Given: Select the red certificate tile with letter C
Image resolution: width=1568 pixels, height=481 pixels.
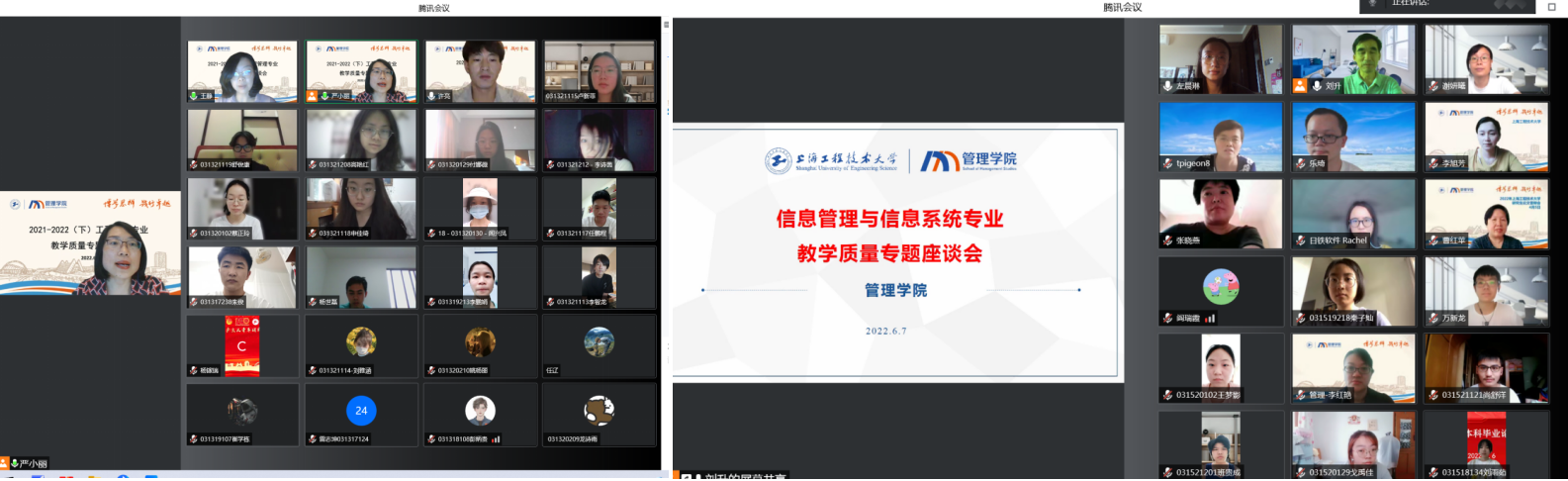Looking at the screenshot, I should tap(242, 345).
